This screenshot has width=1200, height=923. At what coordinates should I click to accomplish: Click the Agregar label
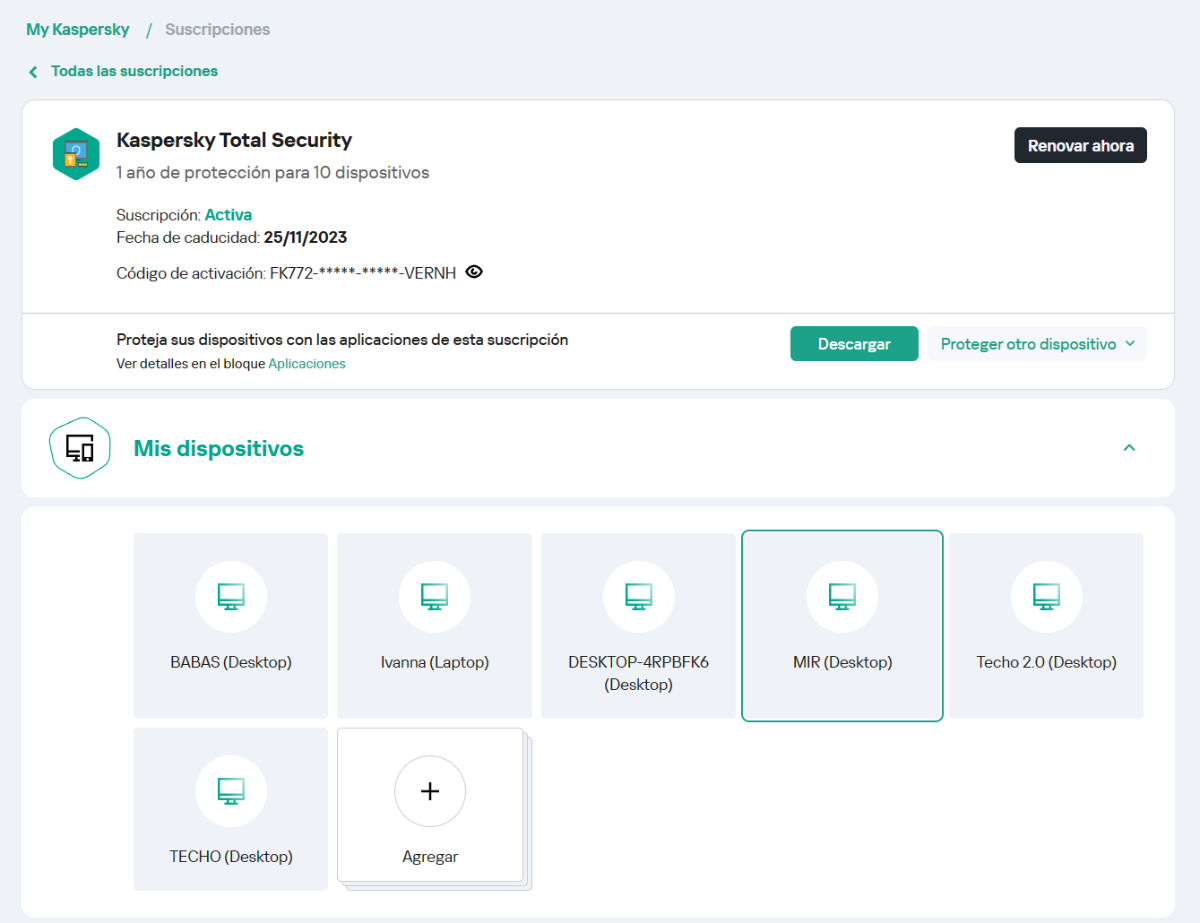point(430,857)
